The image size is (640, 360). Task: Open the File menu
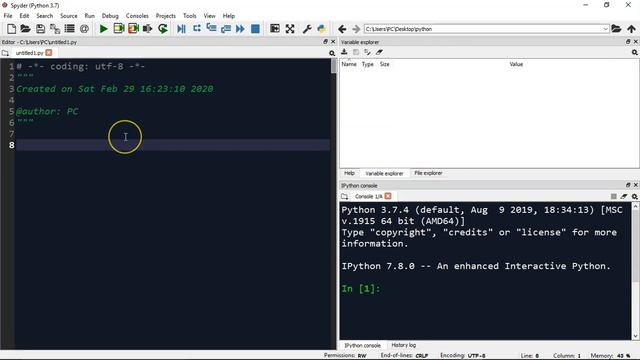8,16
